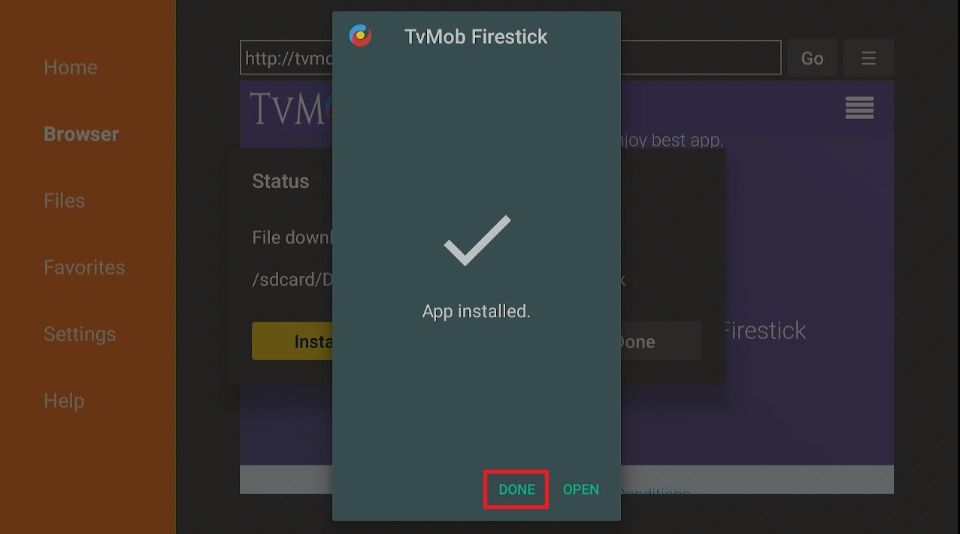Open Favorites from the sidebar
This screenshot has height=534, width=960.
click(84, 268)
